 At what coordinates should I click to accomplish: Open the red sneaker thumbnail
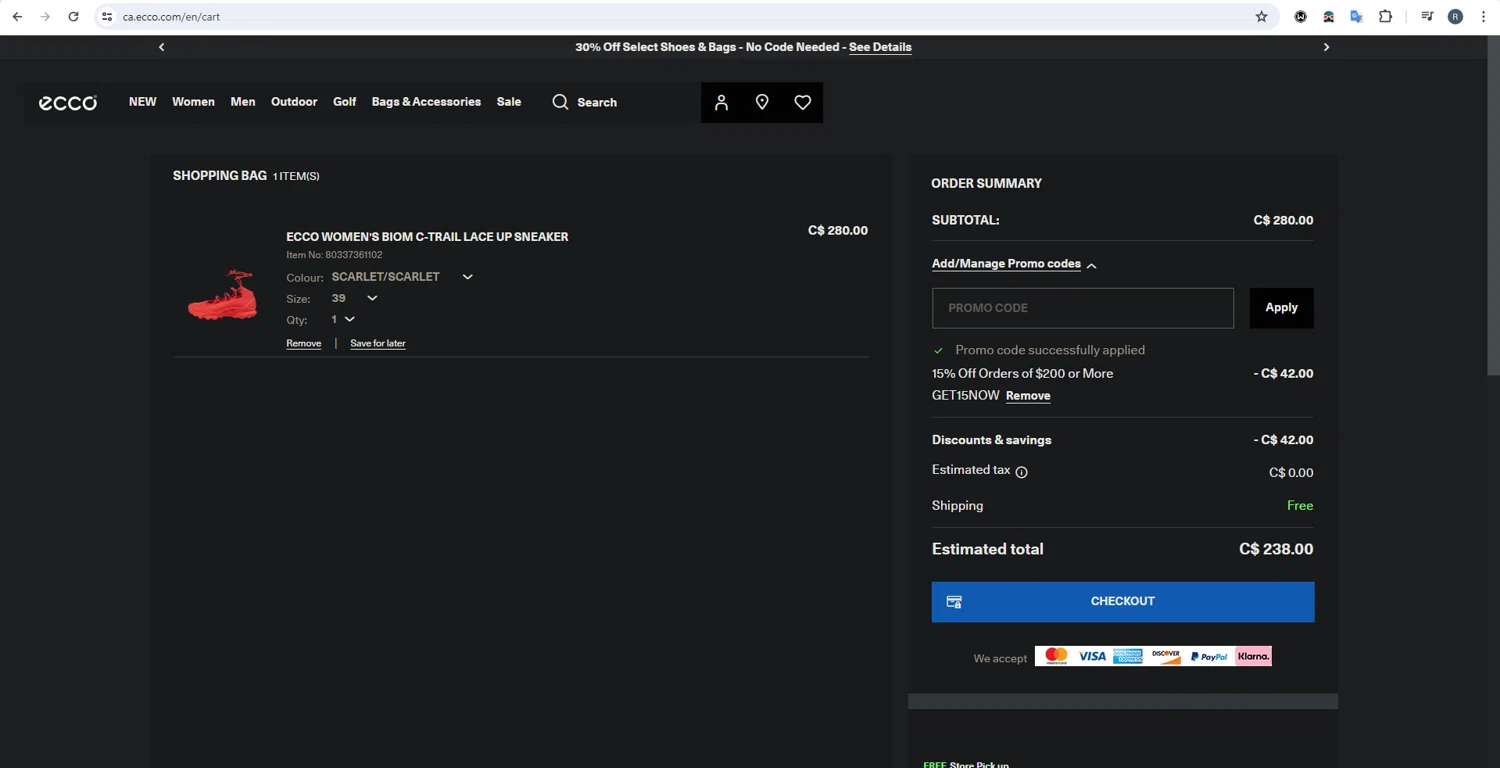(x=223, y=295)
